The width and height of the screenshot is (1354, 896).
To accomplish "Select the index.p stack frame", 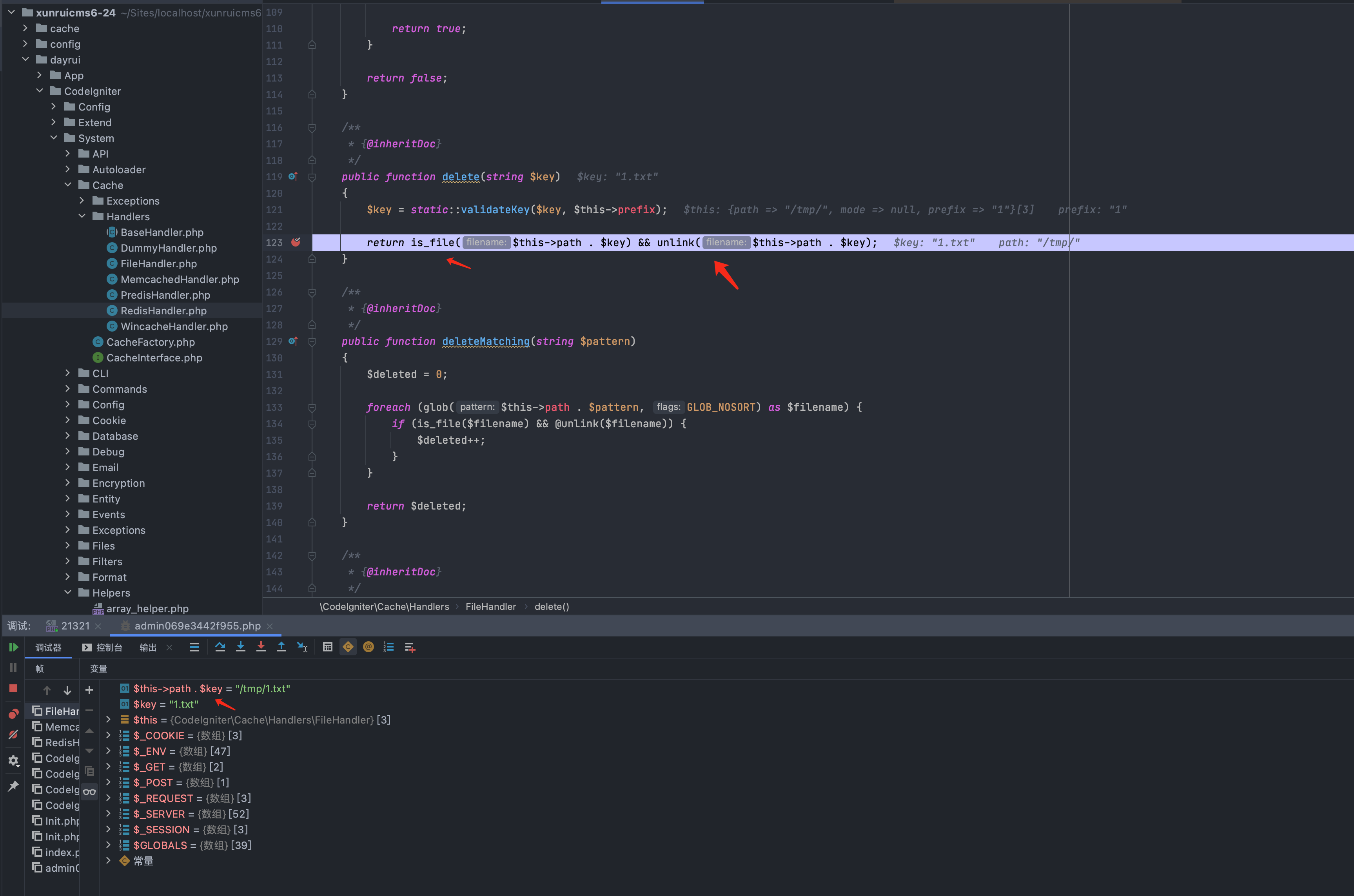I will [x=56, y=852].
